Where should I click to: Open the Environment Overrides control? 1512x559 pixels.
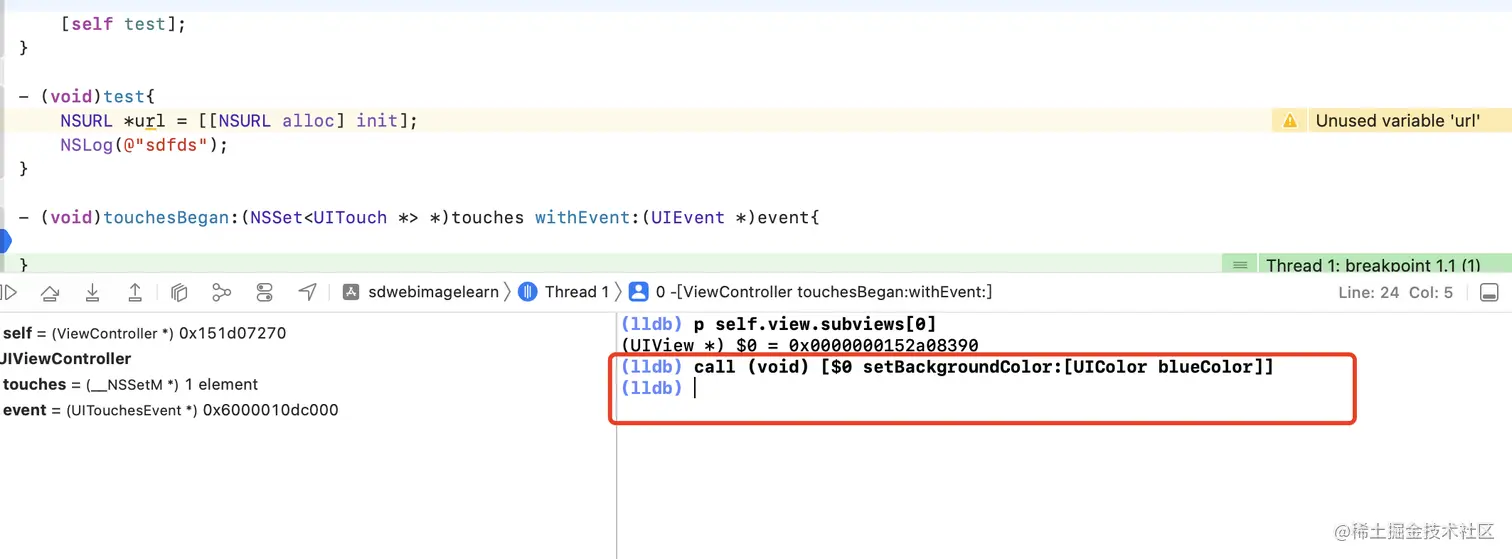tap(265, 292)
